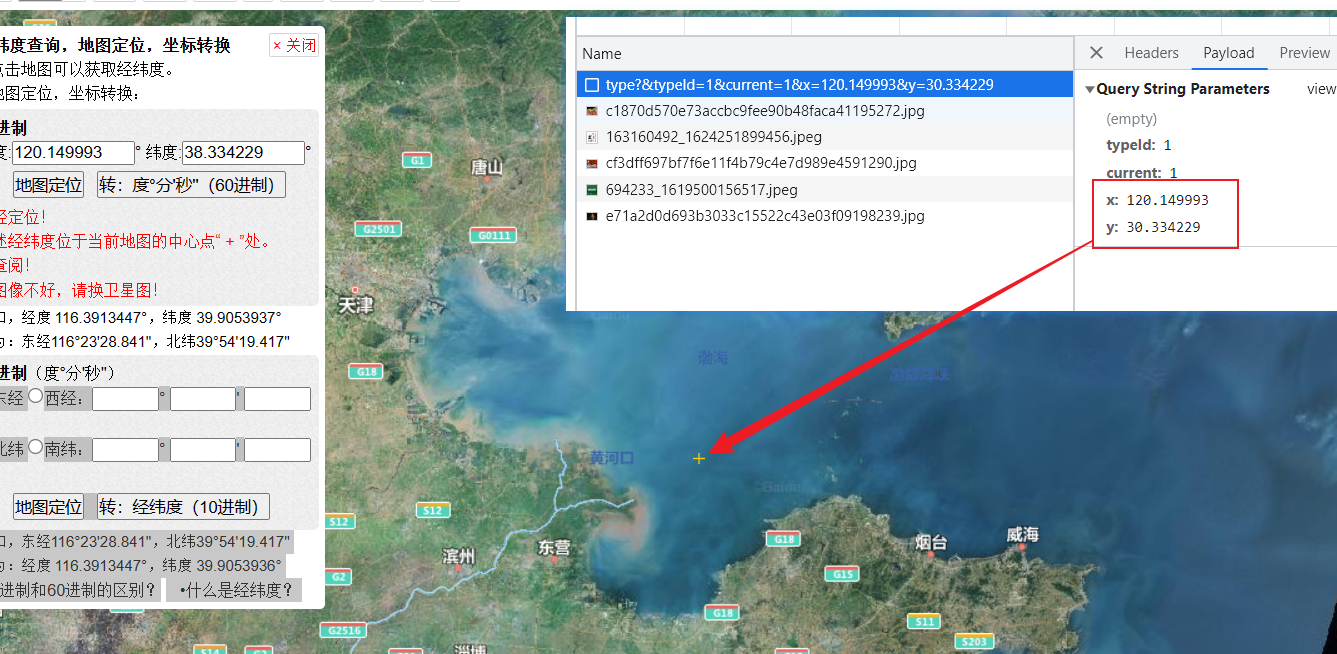
Task: Open the 进制和60进制的区别? link
Action: [78, 590]
